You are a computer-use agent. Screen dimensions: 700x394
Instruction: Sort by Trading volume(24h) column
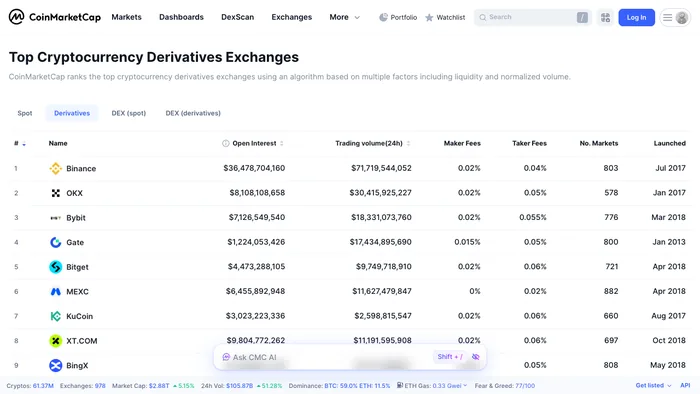coord(408,143)
